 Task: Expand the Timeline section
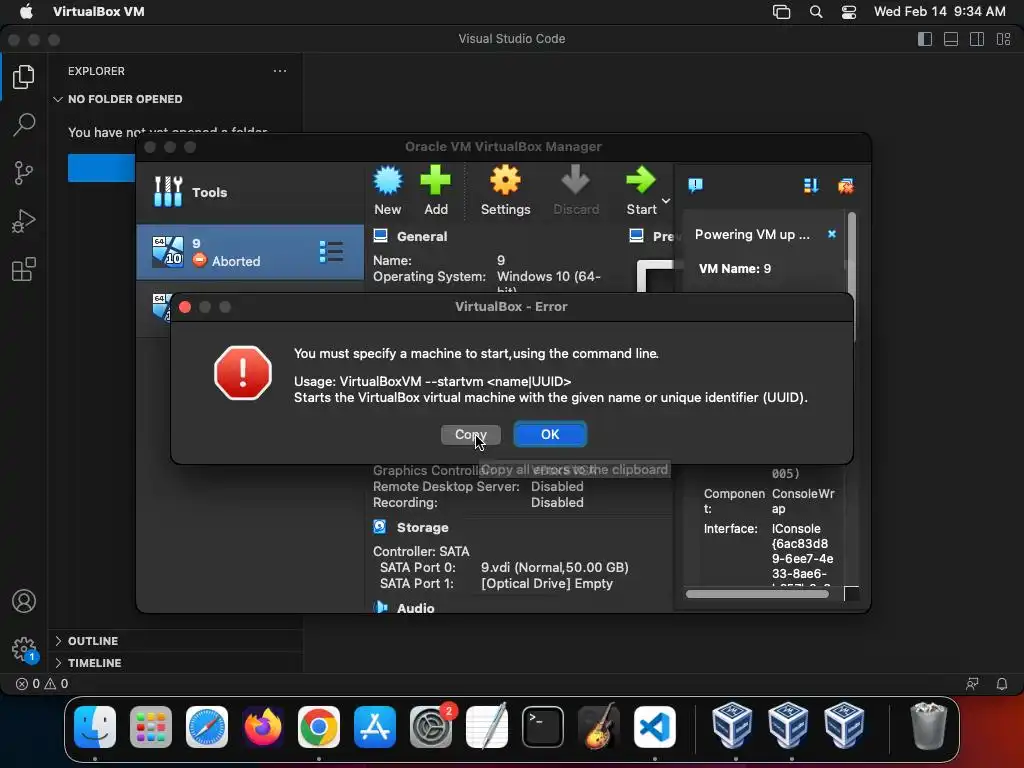pos(177,662)
